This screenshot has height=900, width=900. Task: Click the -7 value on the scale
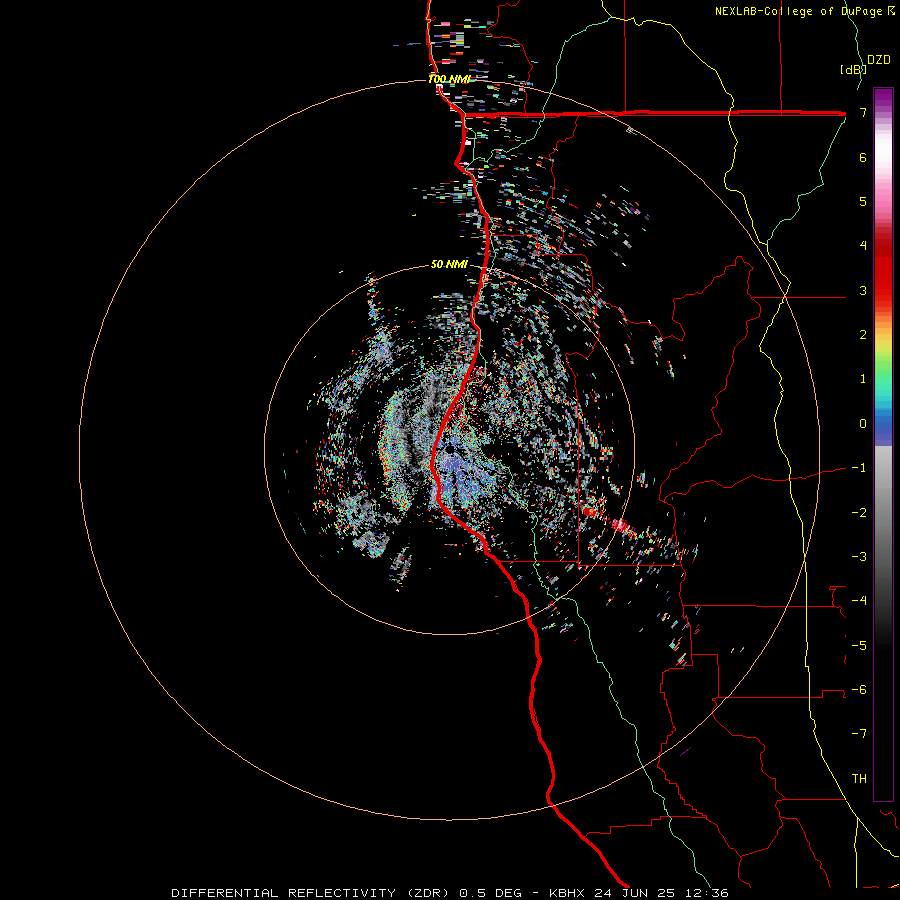(x=859, y=734)
